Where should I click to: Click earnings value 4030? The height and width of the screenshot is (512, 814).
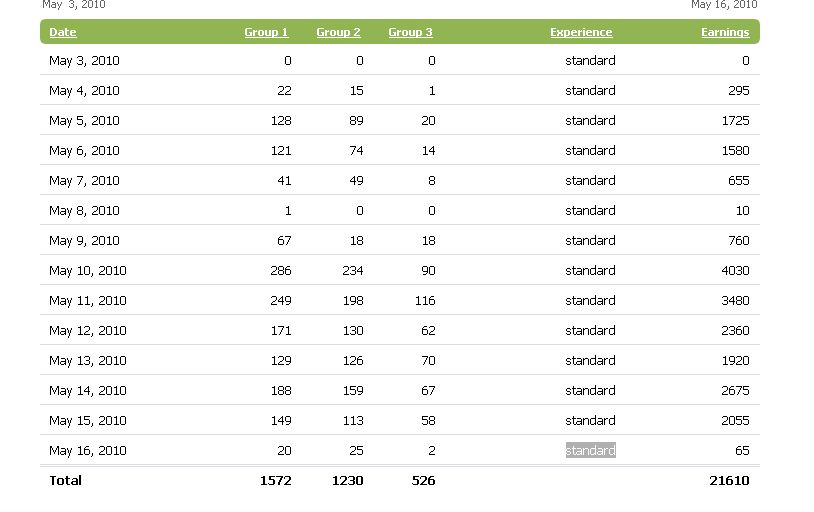click(x=735, y=271)
